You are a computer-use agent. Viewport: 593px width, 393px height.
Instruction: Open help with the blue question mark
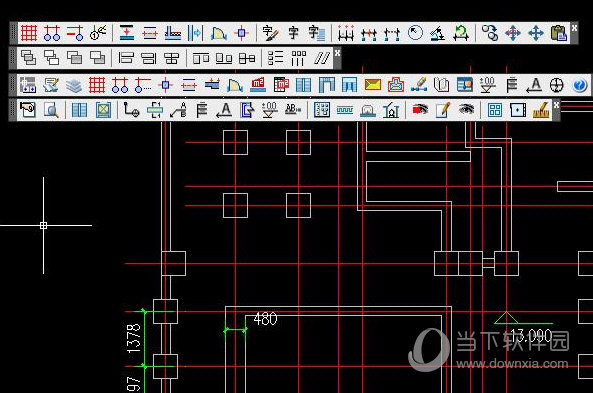coord(579,85)
